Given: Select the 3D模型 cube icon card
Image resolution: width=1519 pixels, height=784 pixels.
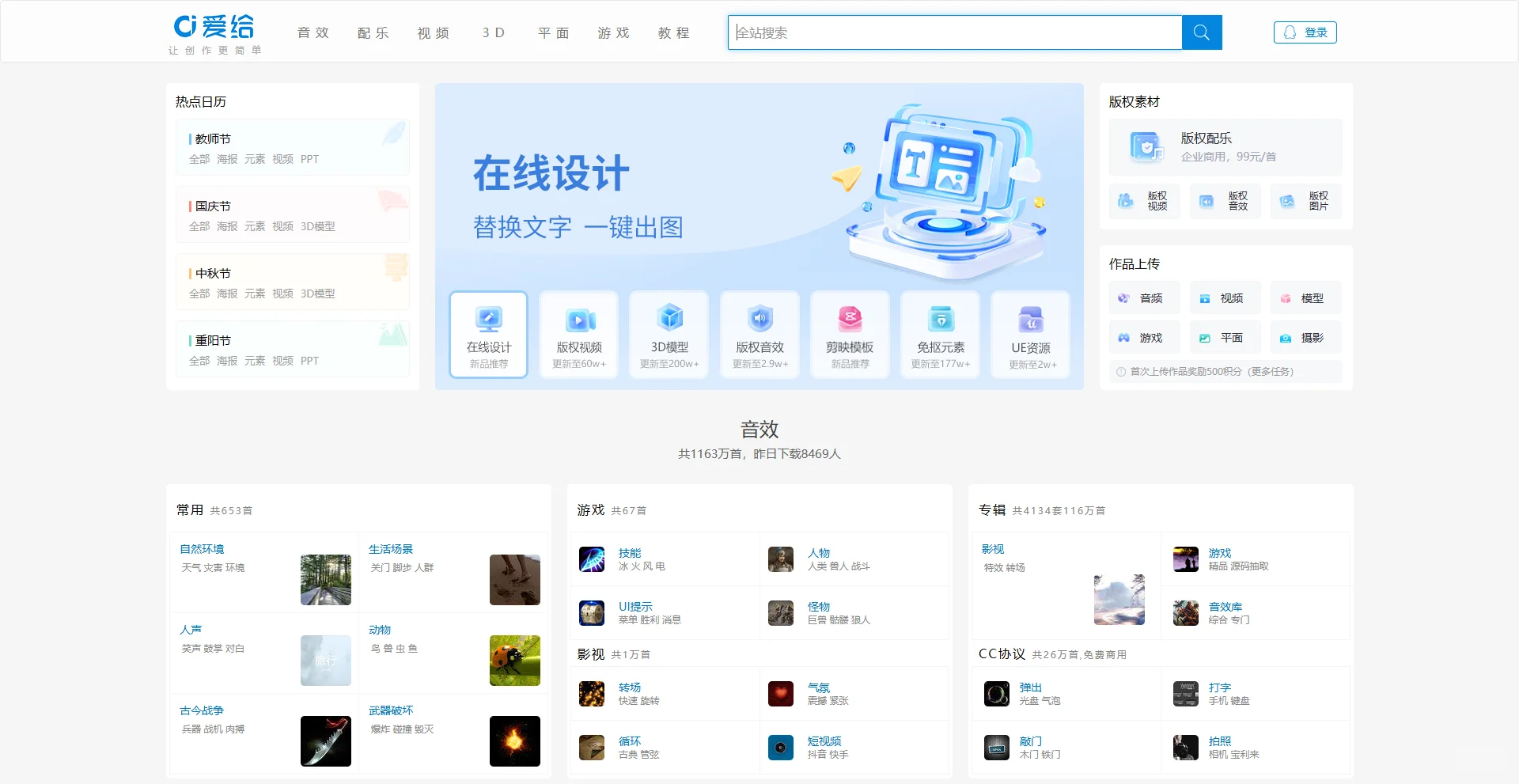Looking at the screenshot, I should pos(669,320).
